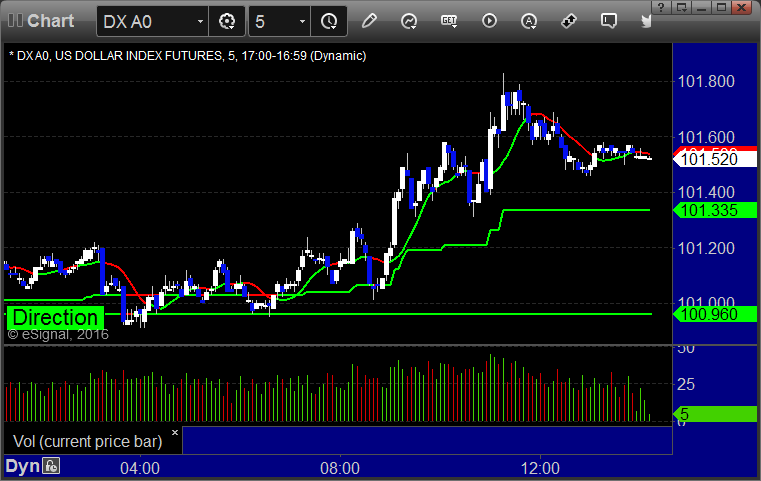Close the Vol (current price bar) panel
The height and width of the screenshot is (481, 761).
[x=175, y=432]
